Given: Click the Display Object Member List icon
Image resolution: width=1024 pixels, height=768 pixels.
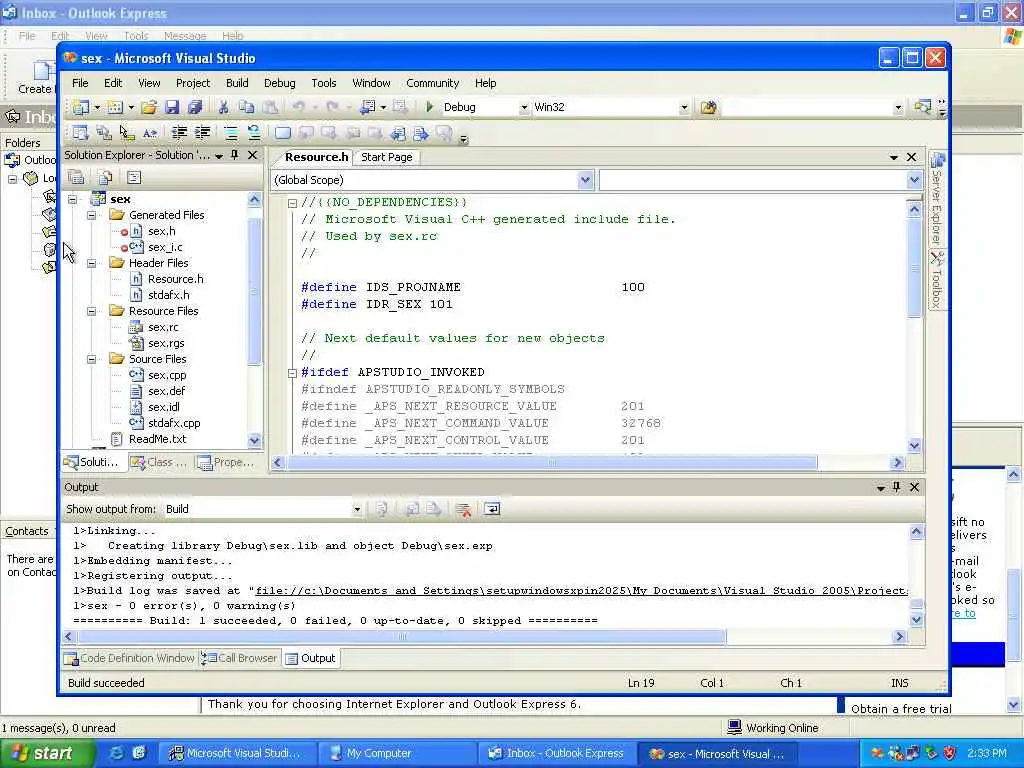Looking at the screenshot, I should (x=80, y=133).
